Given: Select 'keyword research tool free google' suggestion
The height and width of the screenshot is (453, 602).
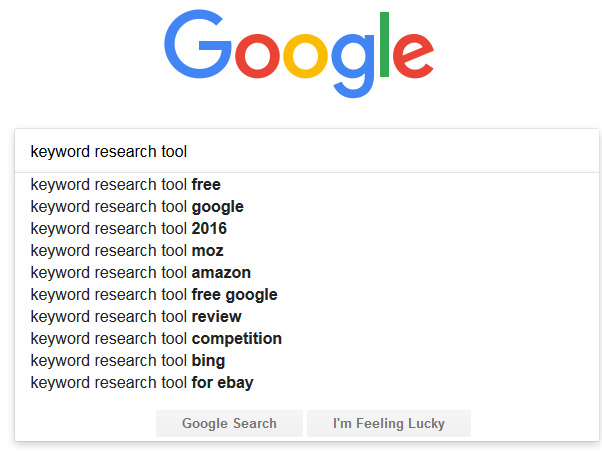Looking at the screenshot, I should 154,295.
